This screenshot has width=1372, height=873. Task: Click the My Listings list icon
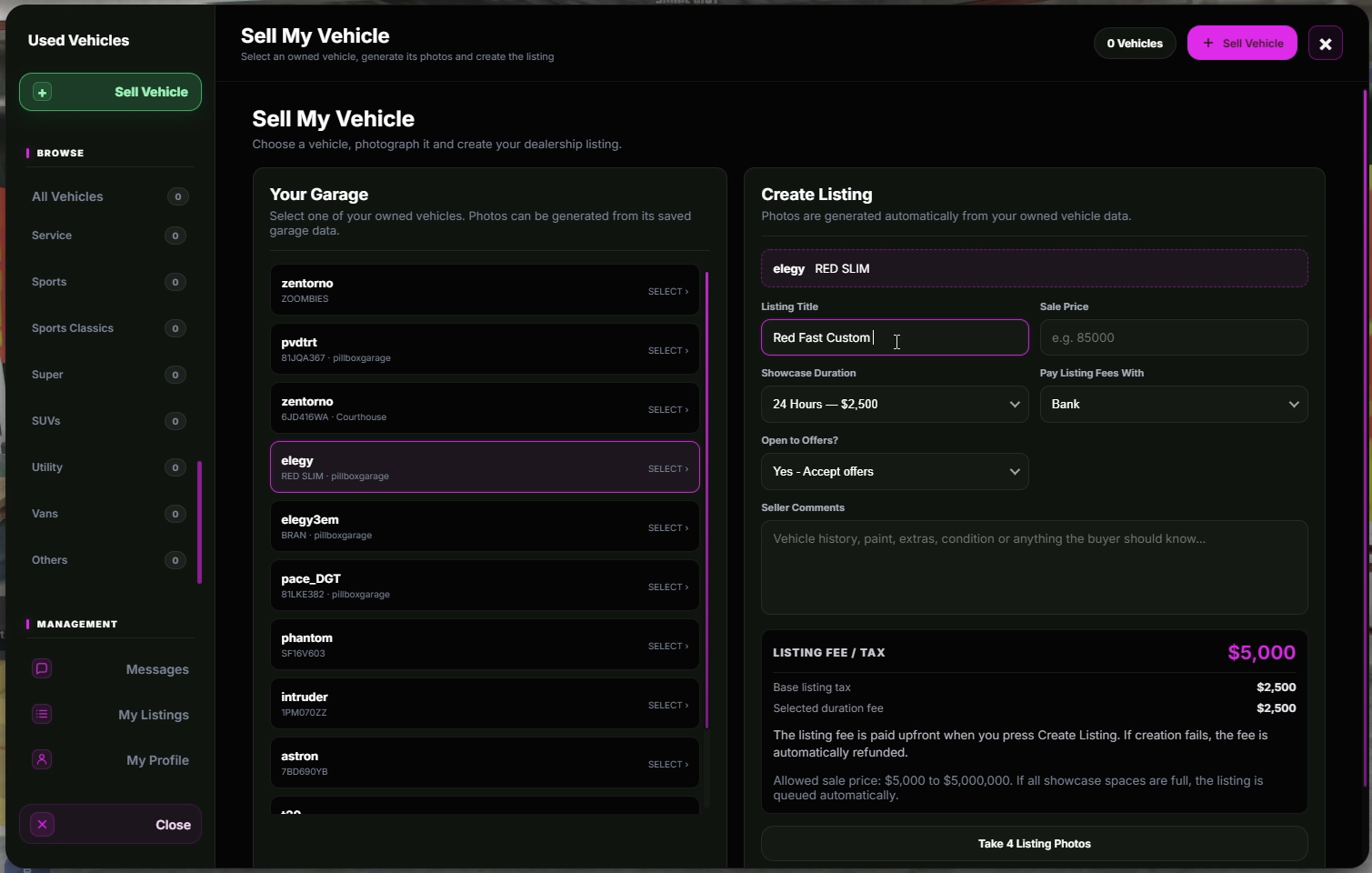tap(42, 714)
